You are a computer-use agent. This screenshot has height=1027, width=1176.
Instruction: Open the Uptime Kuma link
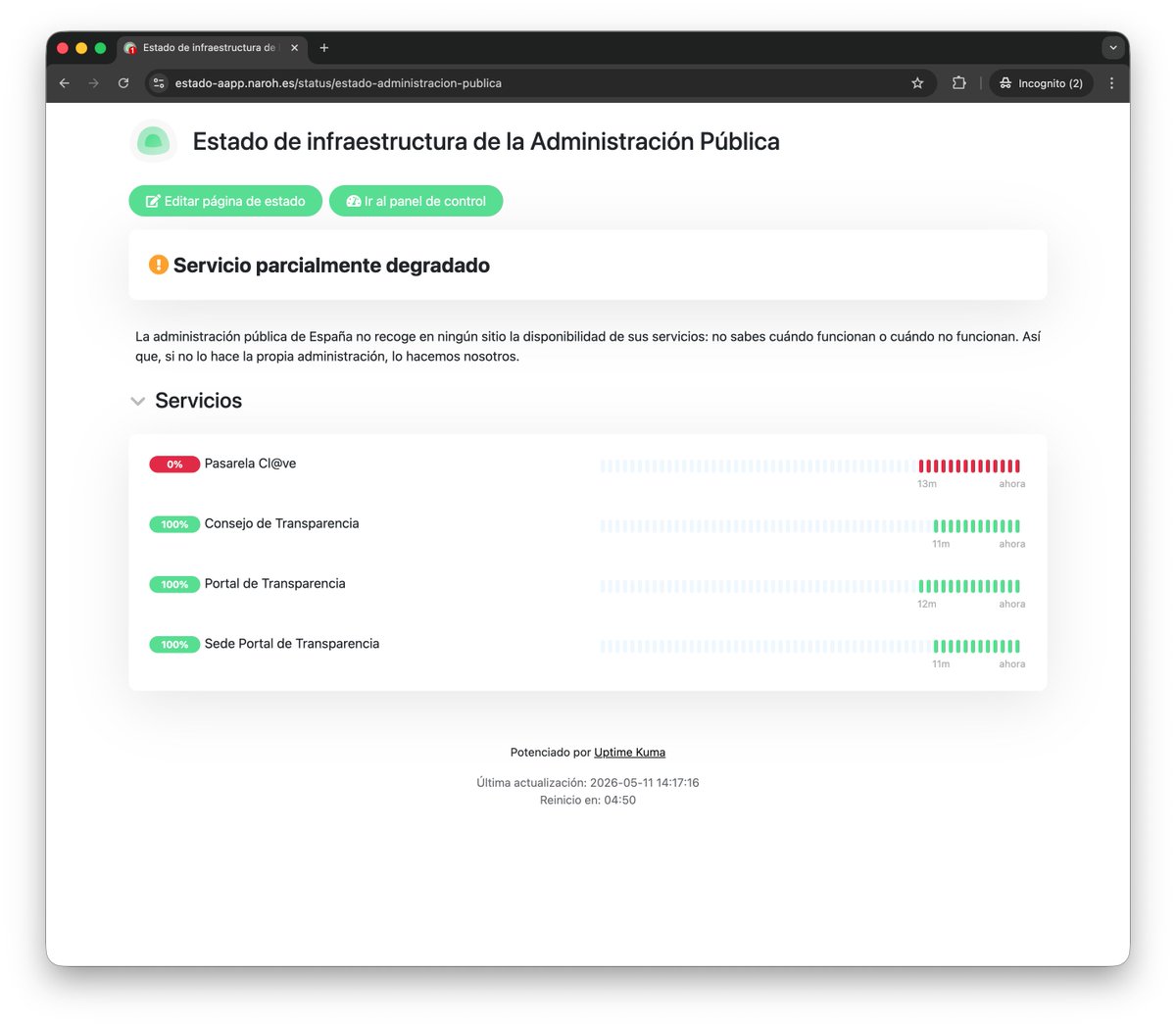(629, 753)
